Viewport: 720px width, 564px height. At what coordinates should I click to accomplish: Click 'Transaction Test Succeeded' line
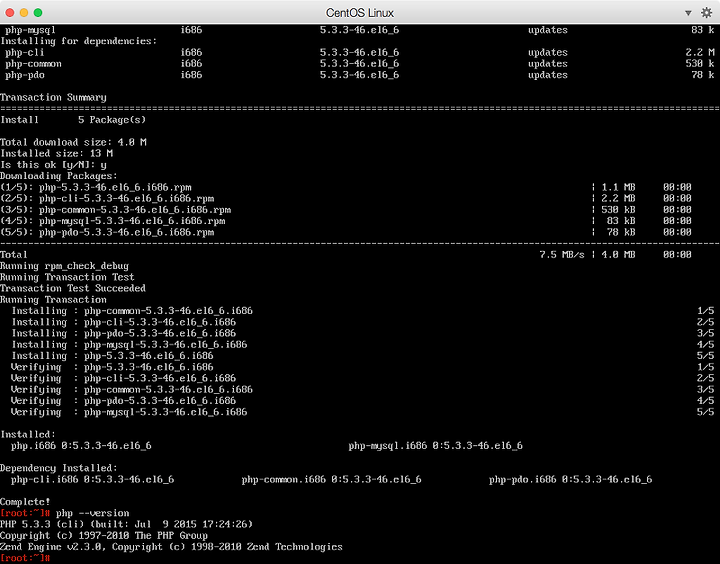tap(73, 288)
